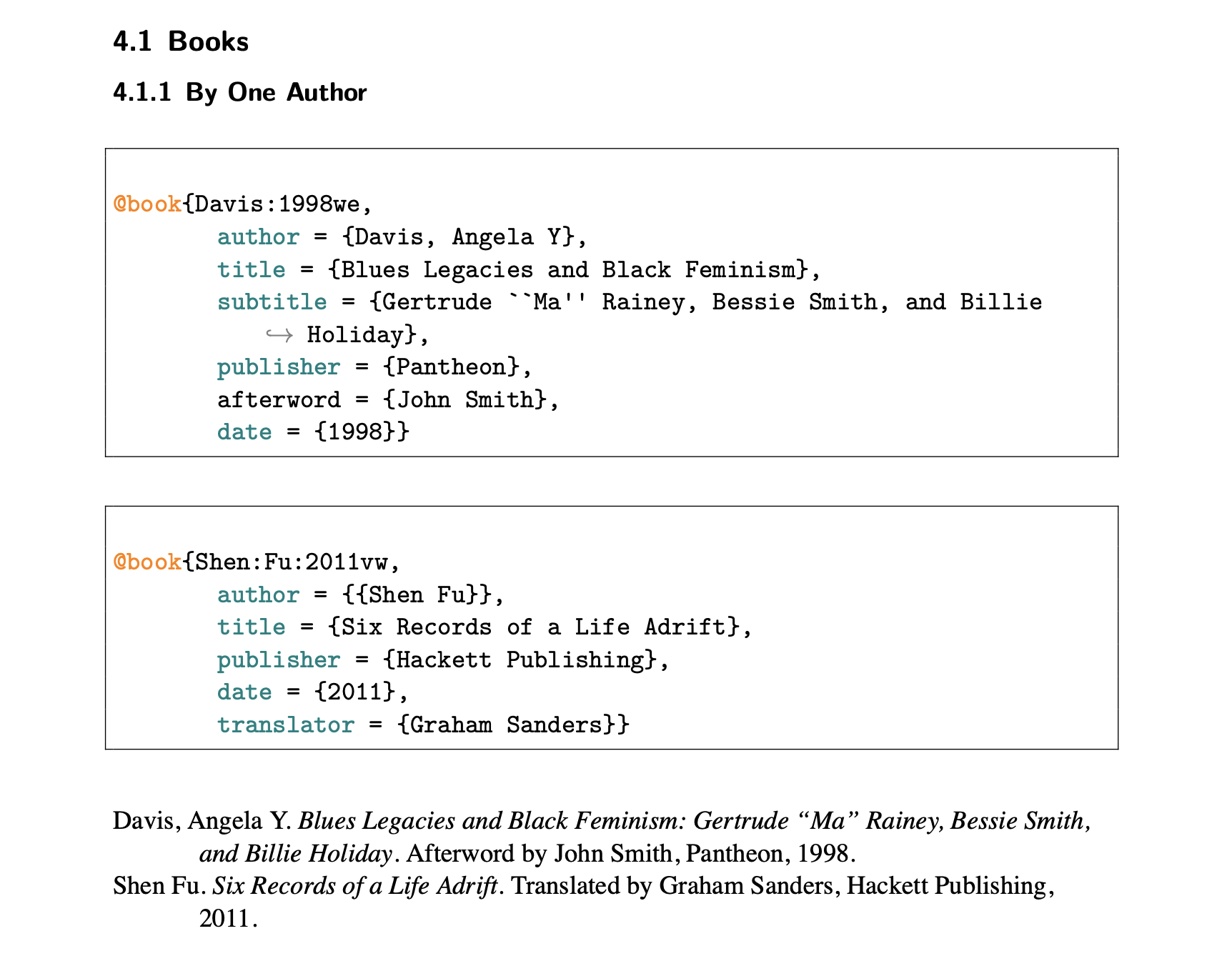Click the orange @book keyword in the Shen Fu entry

coord(147,562)
